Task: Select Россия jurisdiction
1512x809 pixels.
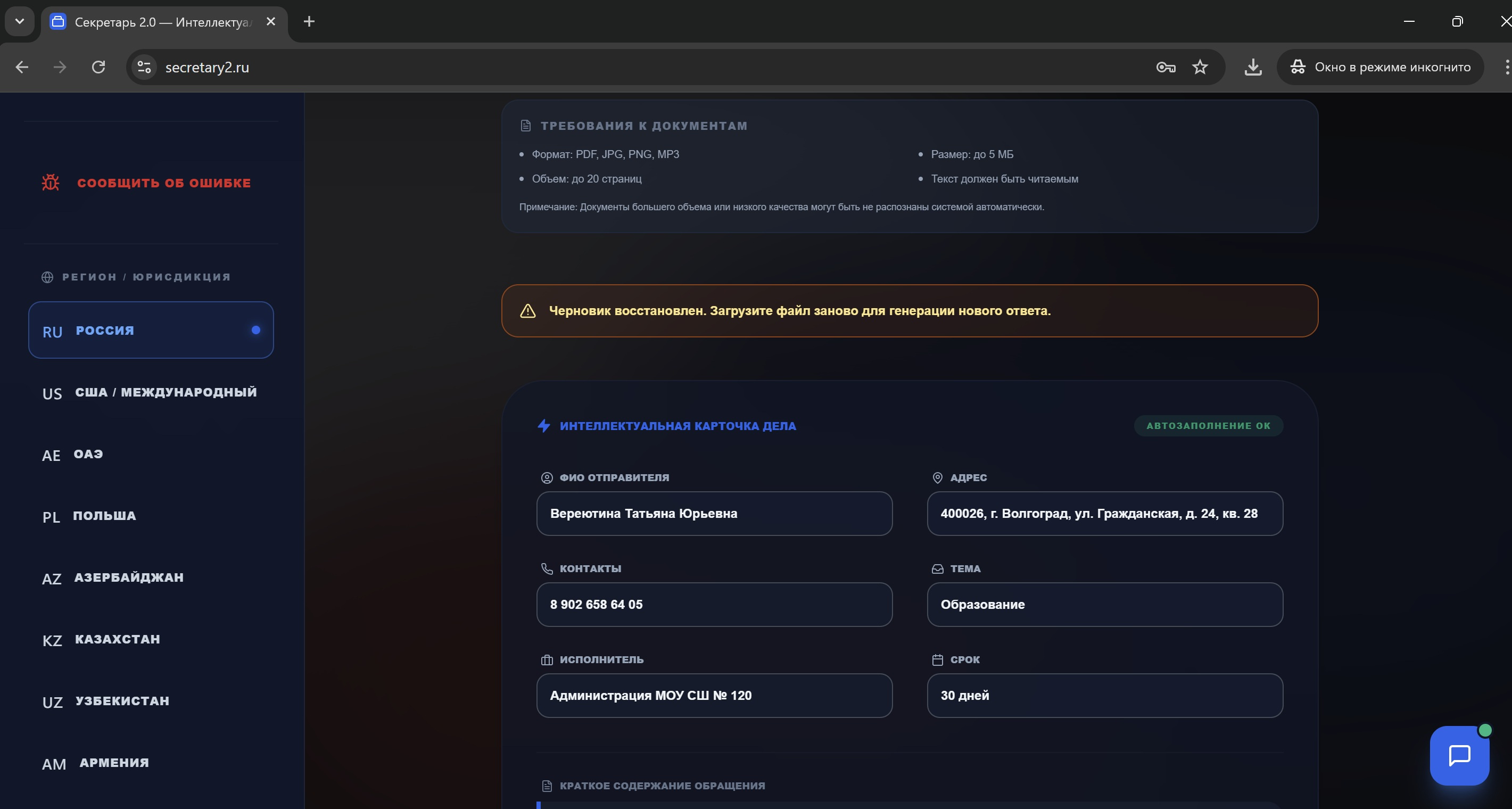Action: 151,330
